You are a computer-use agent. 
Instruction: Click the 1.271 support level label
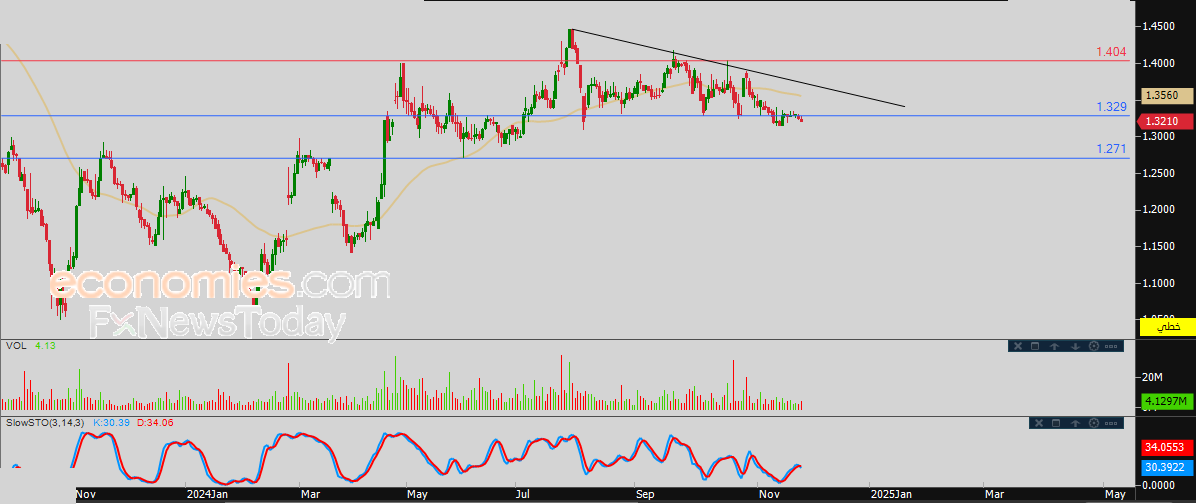1111,149
